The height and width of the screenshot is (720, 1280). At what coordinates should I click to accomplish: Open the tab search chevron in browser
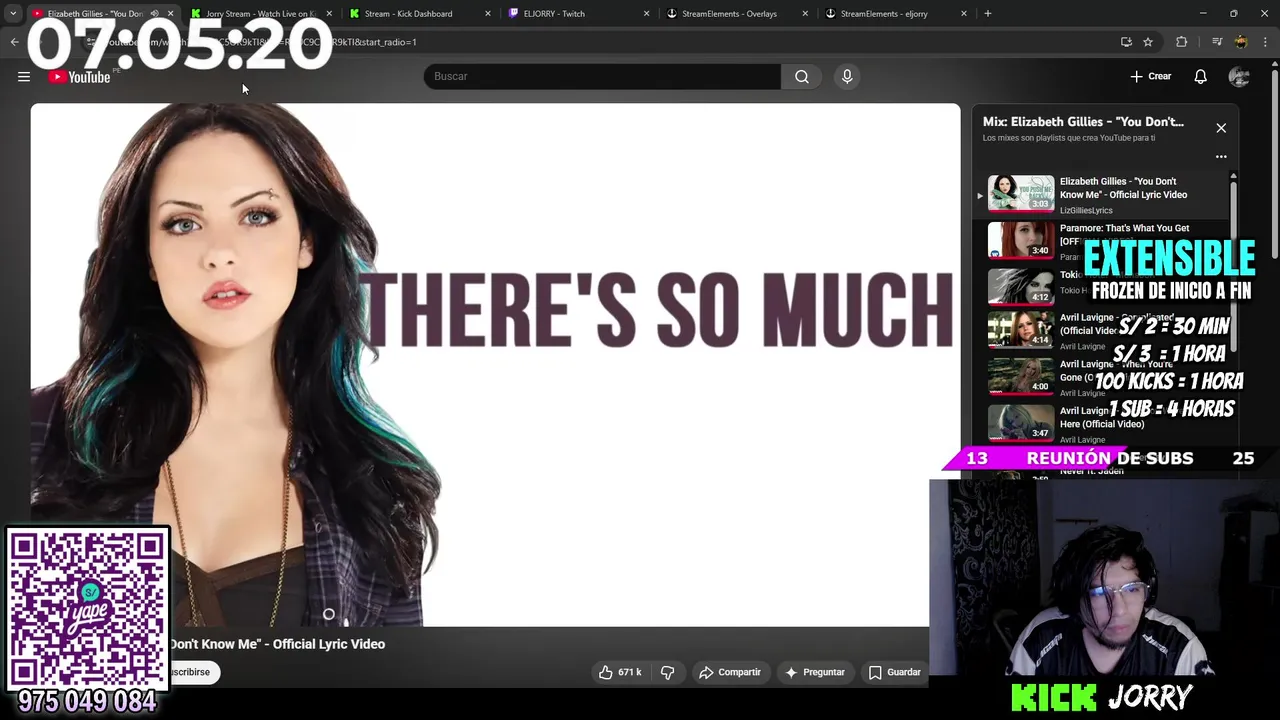[13, 14]
